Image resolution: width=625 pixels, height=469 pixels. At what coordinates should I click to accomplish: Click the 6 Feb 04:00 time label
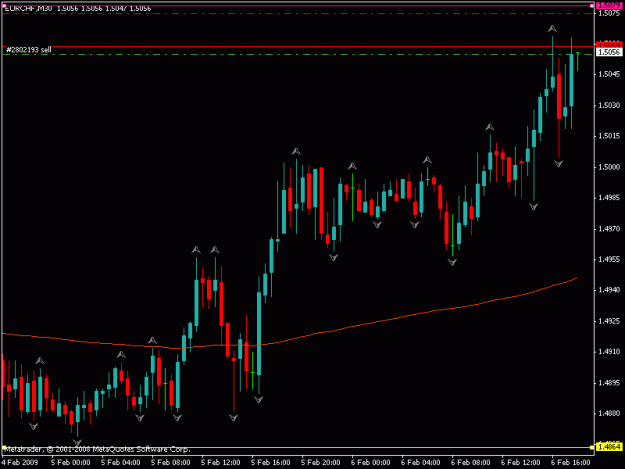(x=421, y=463)
